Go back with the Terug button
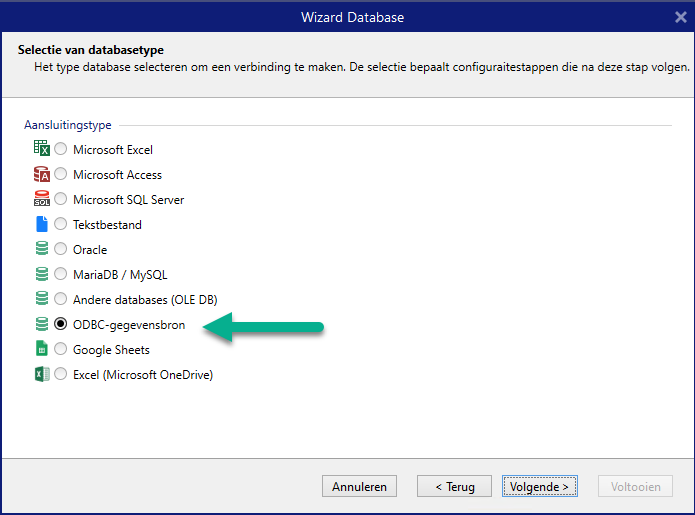The image size is (695, 515). pos(454,486)
